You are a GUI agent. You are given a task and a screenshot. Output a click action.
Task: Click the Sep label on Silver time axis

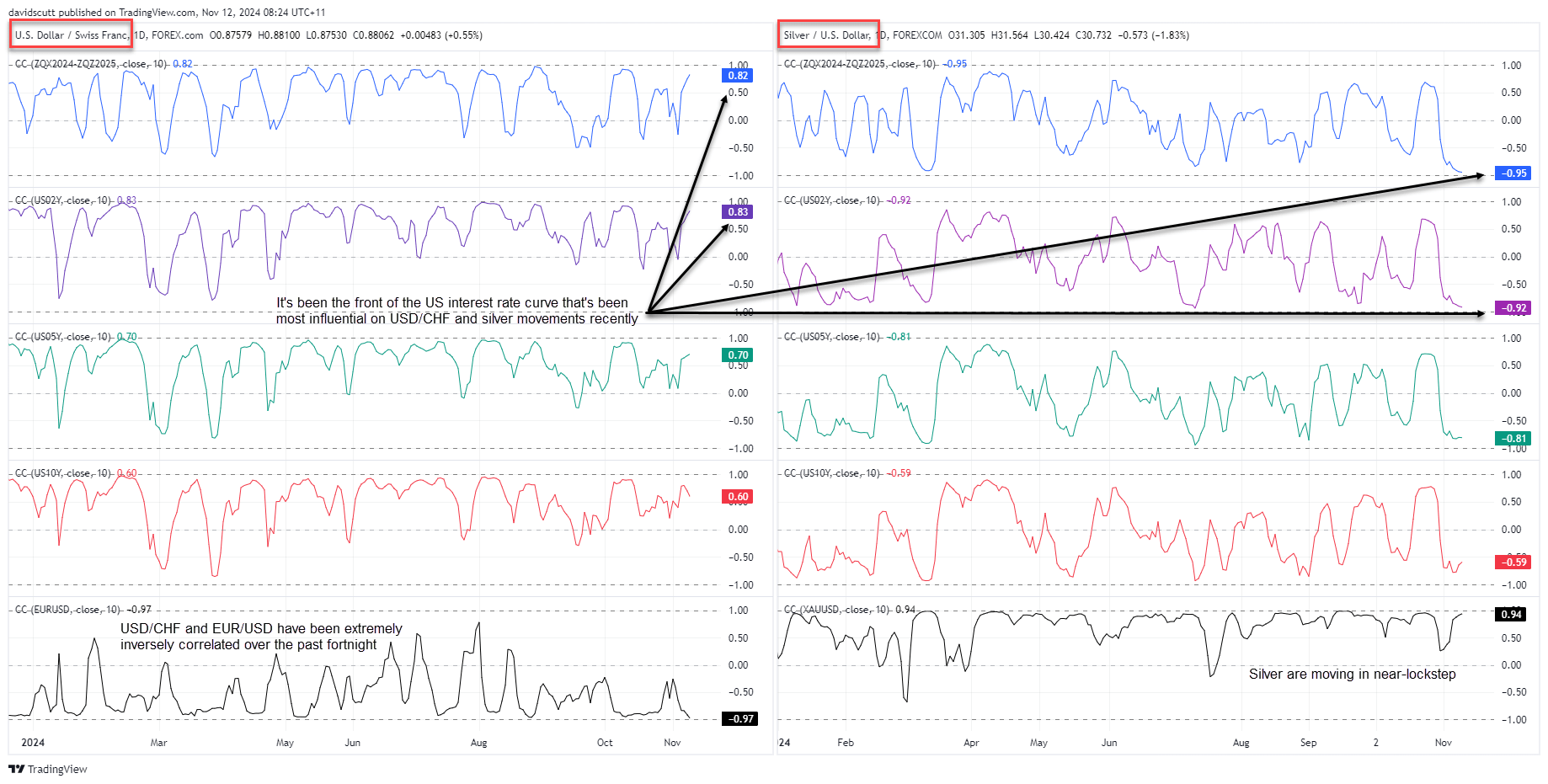(1308, 743)
